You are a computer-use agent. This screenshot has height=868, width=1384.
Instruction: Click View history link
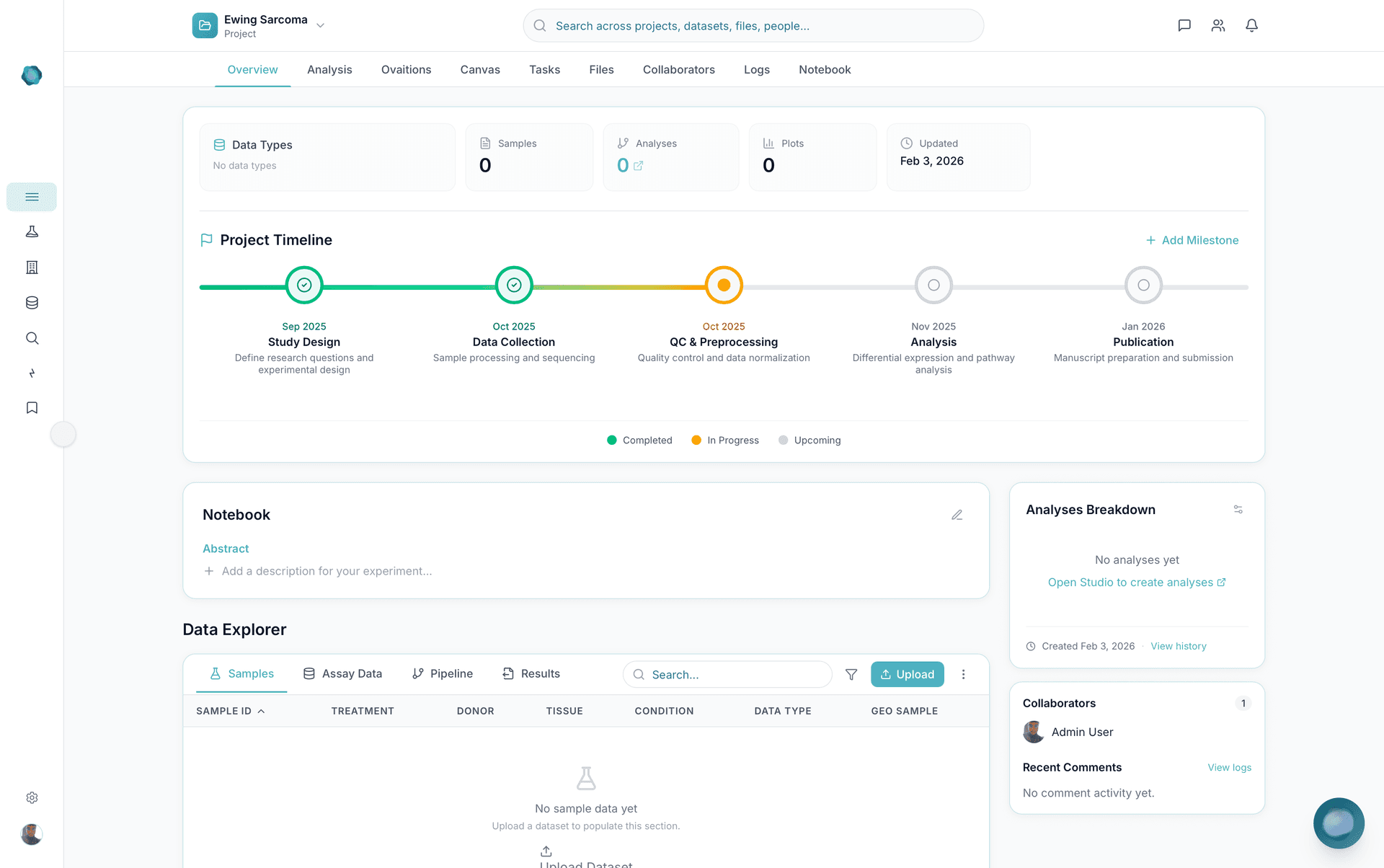click(x=1178, y=646)
